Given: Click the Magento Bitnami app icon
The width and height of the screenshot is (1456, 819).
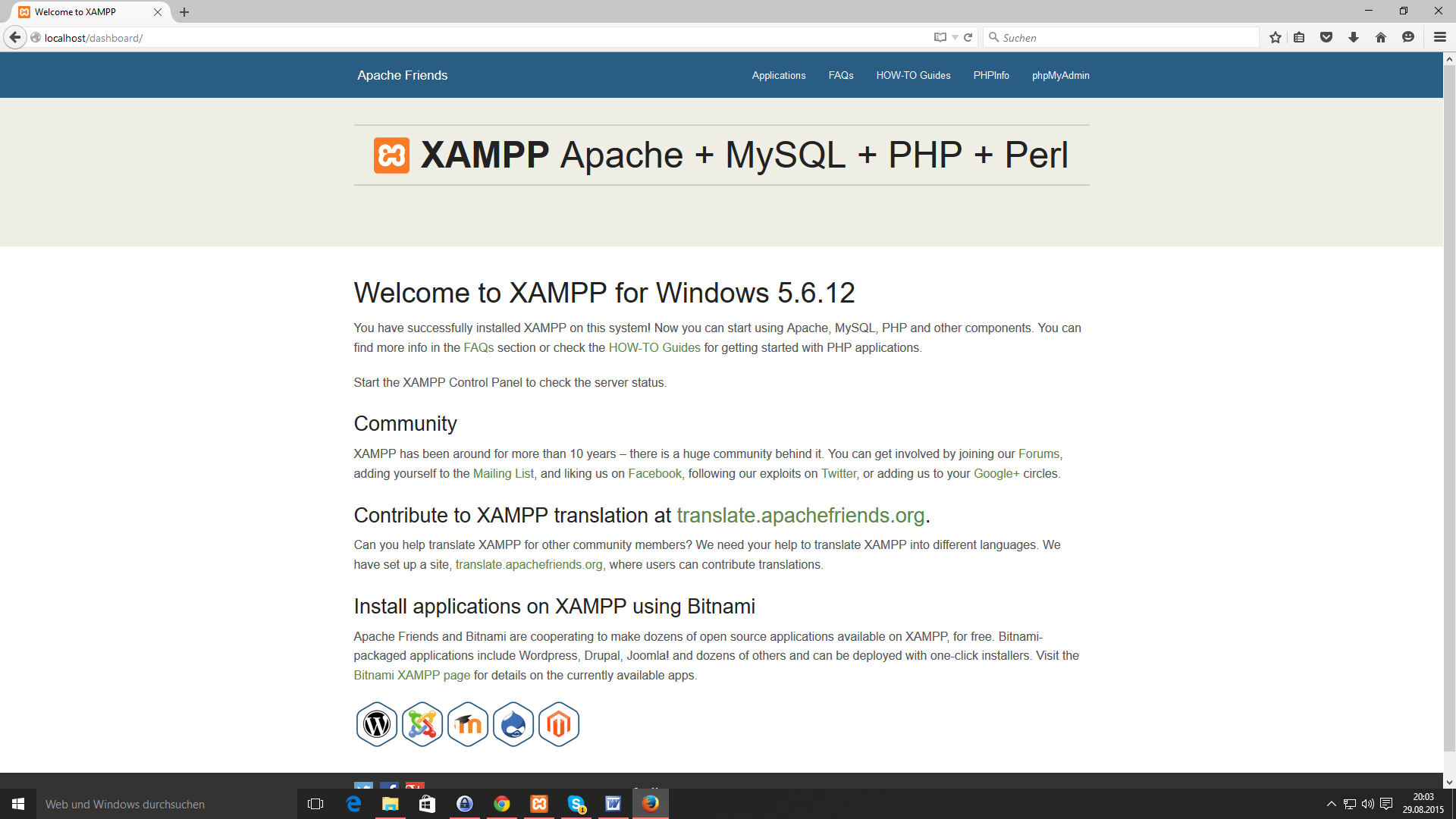Looking at the screenshot, I should click(x=559, y=724).
